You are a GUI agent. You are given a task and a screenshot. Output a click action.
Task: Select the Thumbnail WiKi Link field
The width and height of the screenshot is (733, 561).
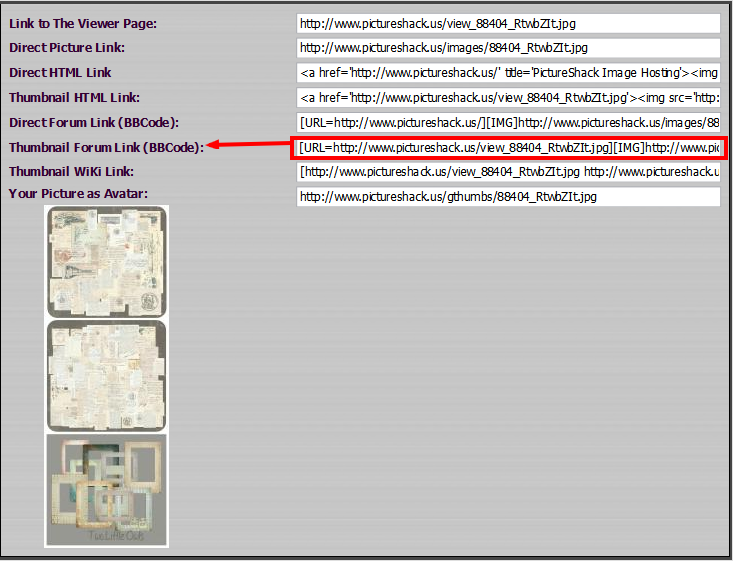(508, 172)
